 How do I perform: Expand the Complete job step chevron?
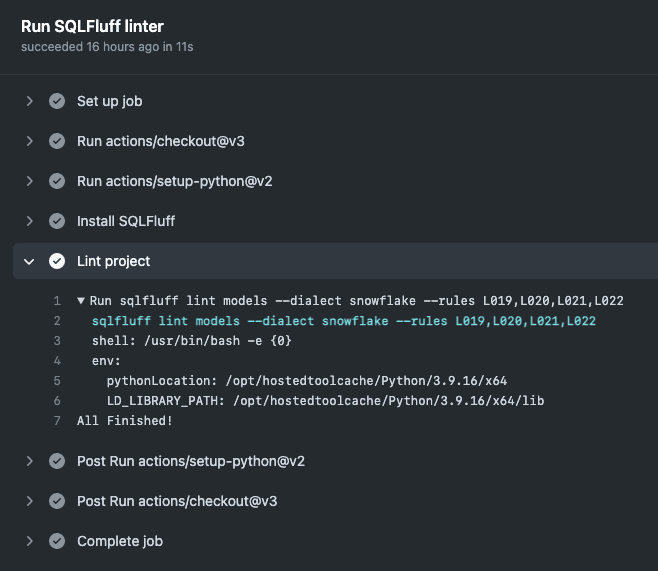[x=30, y=541]
